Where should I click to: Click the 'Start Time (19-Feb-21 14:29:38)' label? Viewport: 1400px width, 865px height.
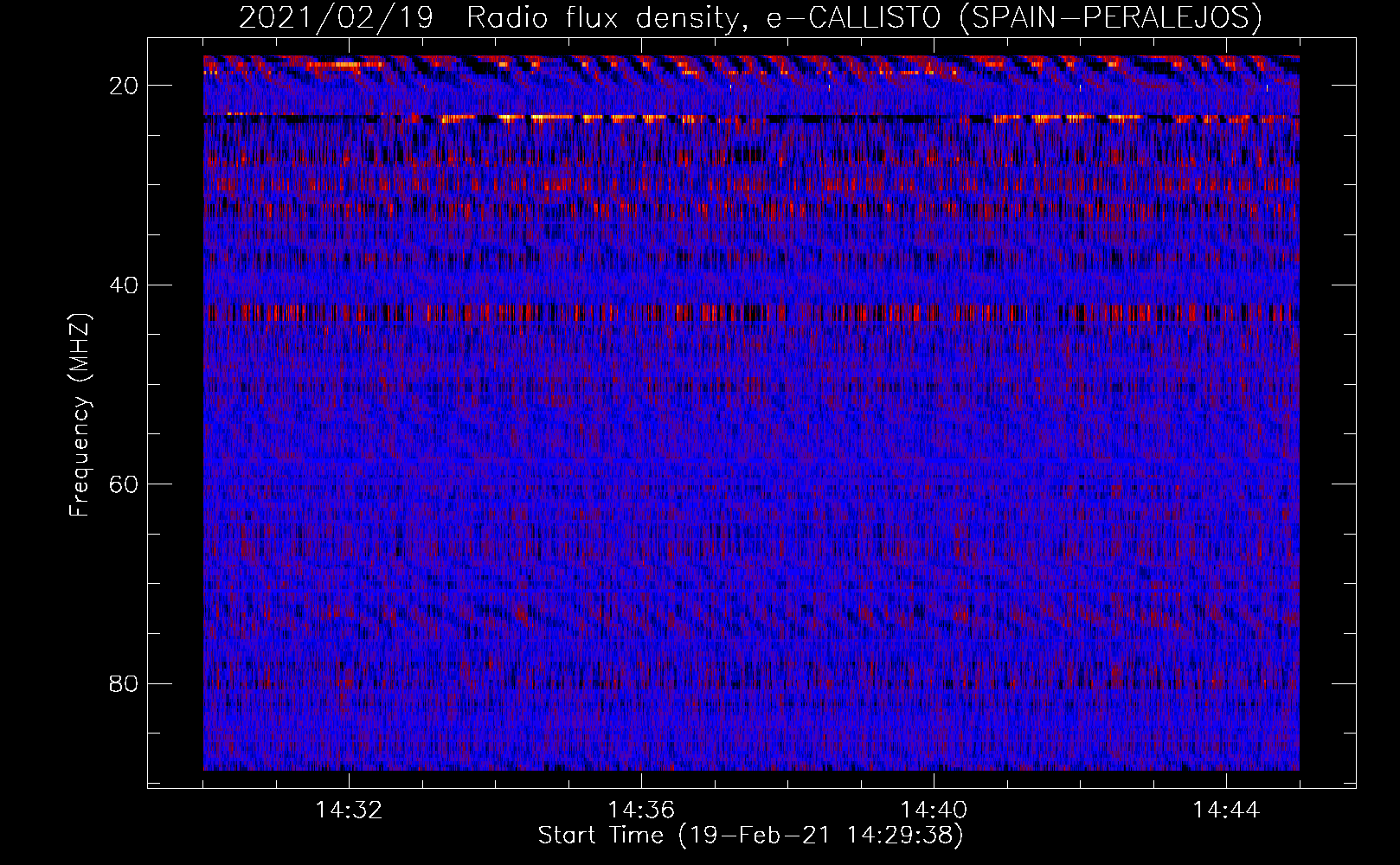pyautogui.click(x=750, y=836)
